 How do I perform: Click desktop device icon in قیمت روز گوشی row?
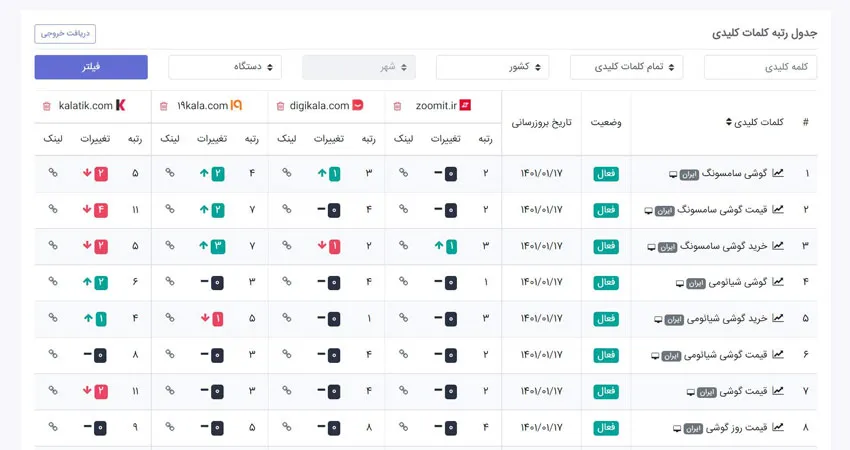pos(677,428)
